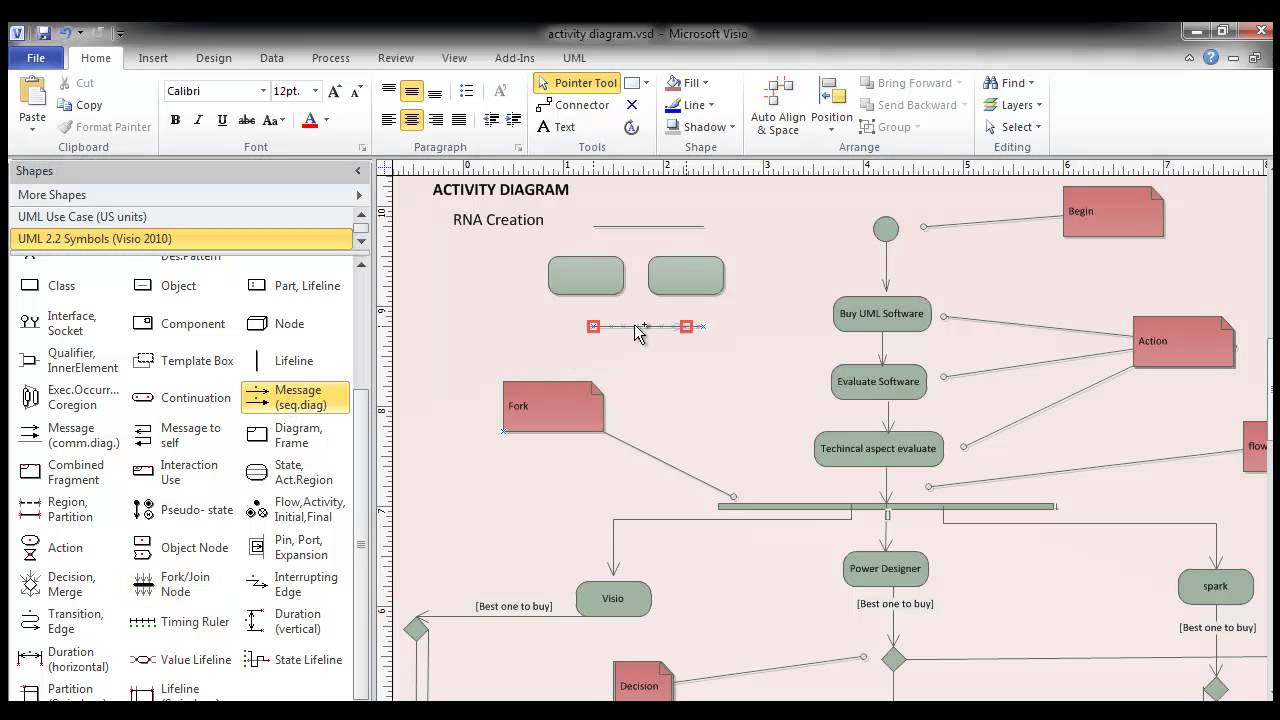Screen dimensions: 1280x720
Task: Toggle Underline formatting
Action: (x=222, y=120)
